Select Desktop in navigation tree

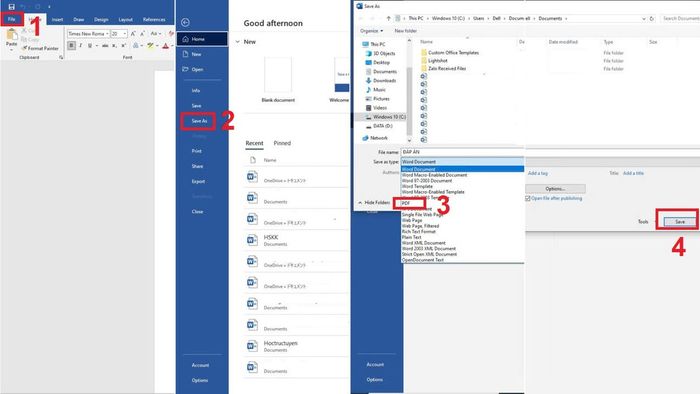[378, 62]
